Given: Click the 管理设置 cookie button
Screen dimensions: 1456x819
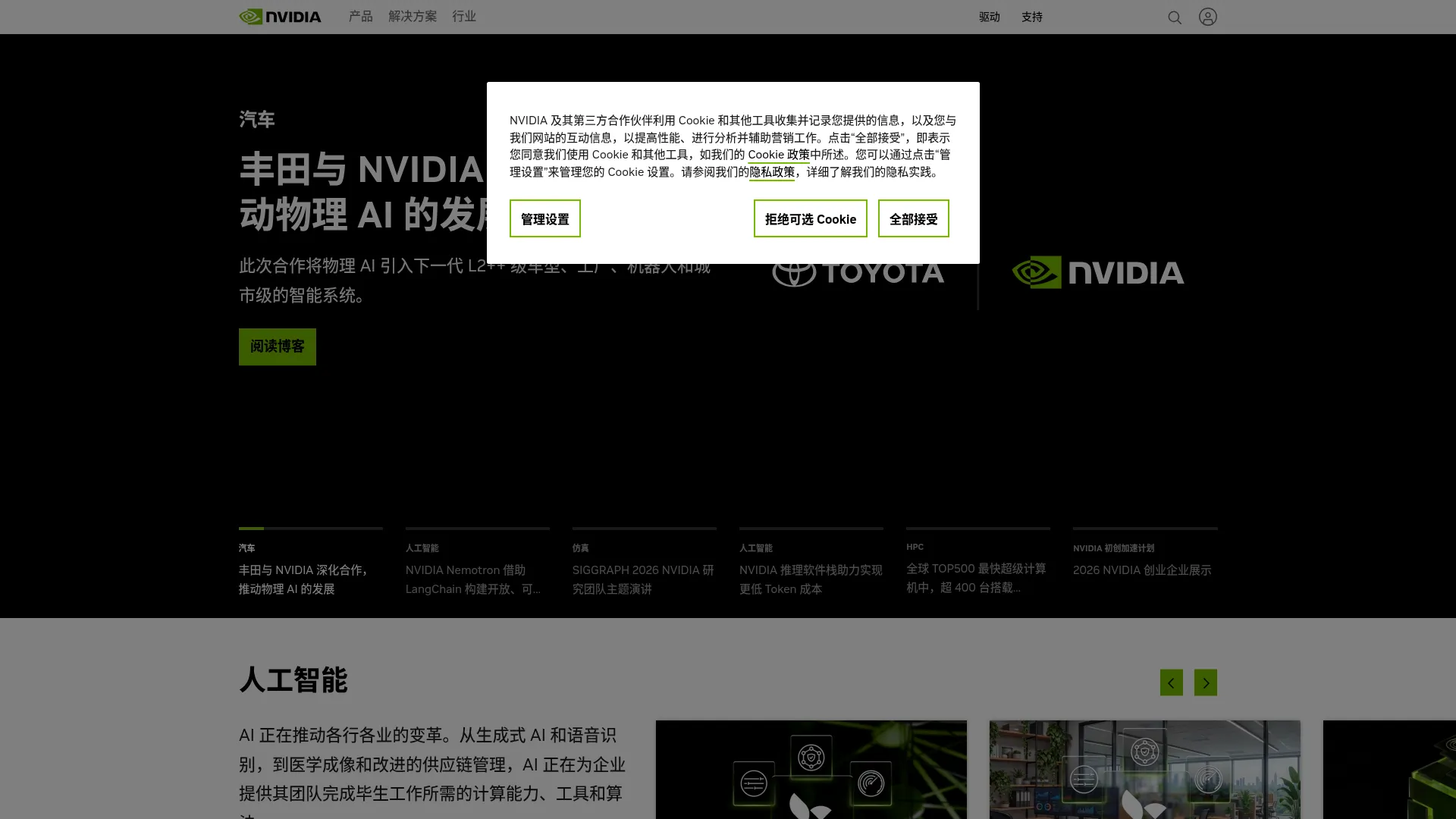Looking at the screenshot, I should point(545,218).
